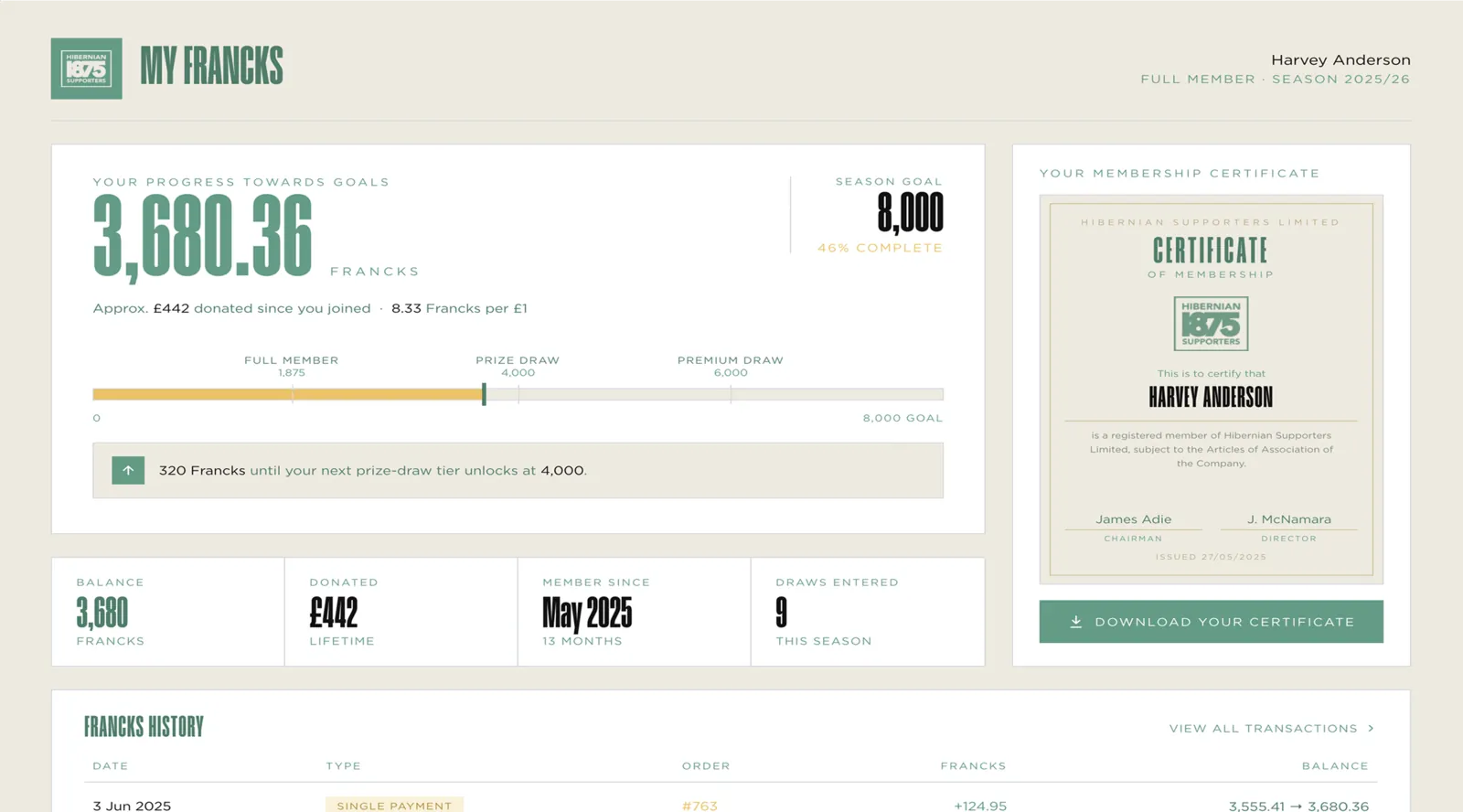Click the "46% COMPLETE" label
Screen dimensions: 1463x812
pyautogui.click(x=880, y=248)
